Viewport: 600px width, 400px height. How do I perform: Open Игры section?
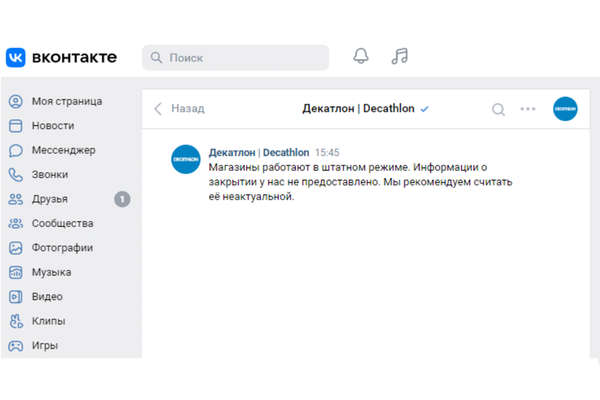(45, 346)
